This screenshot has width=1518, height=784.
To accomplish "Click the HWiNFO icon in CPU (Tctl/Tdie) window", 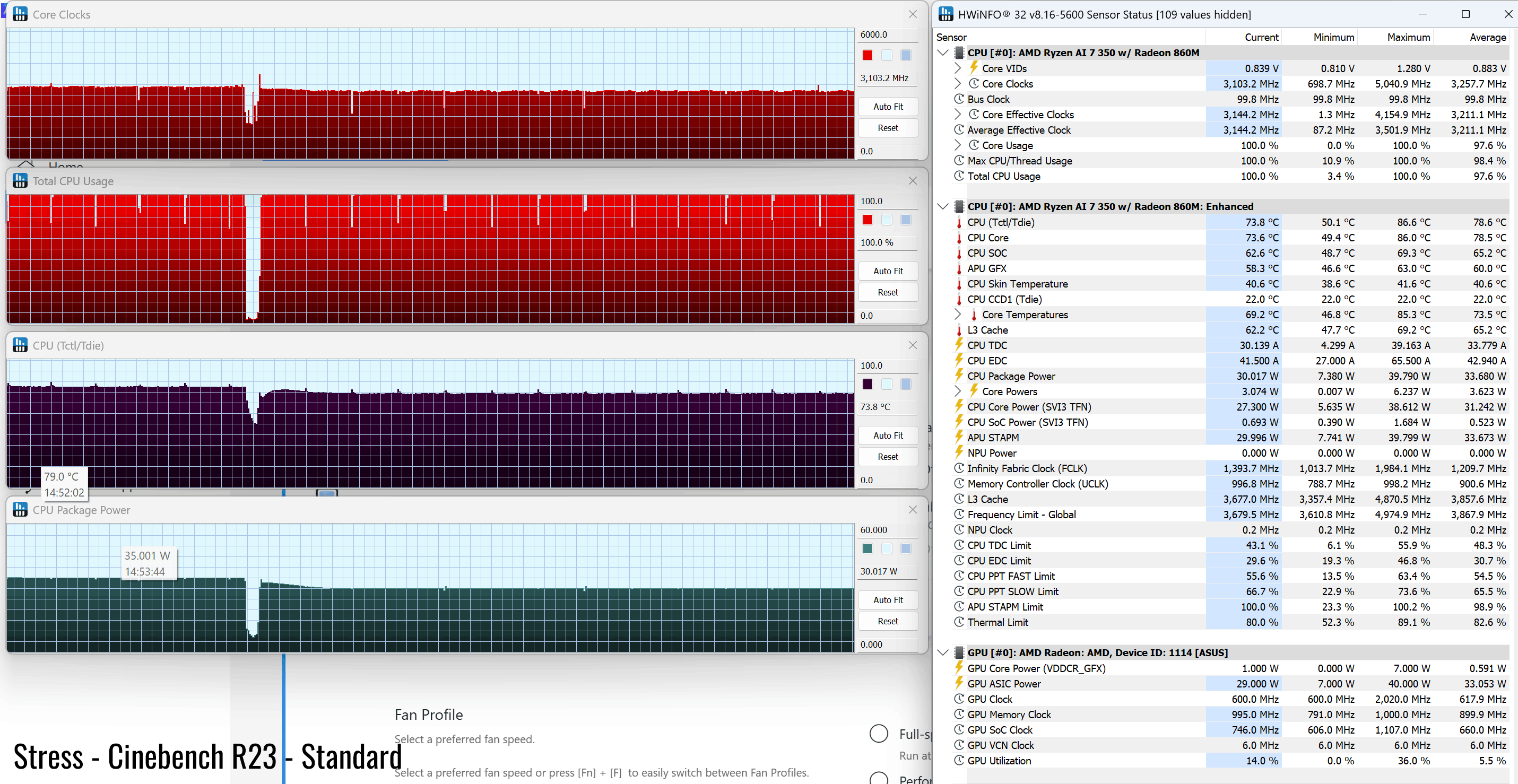I will coord(20,345).
